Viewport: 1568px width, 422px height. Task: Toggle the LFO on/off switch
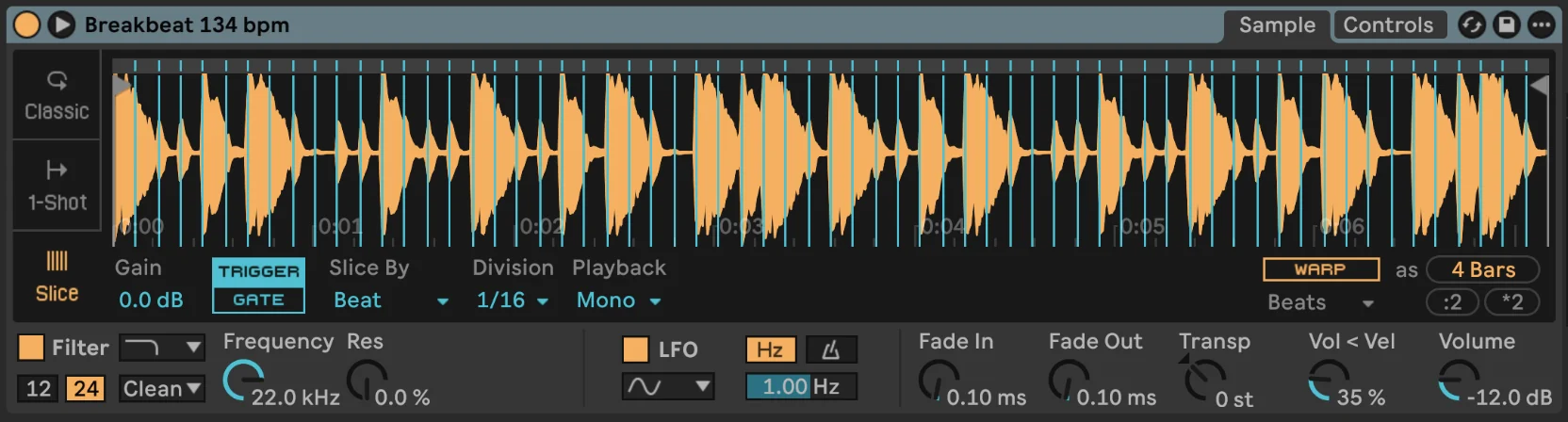point(635,349)
